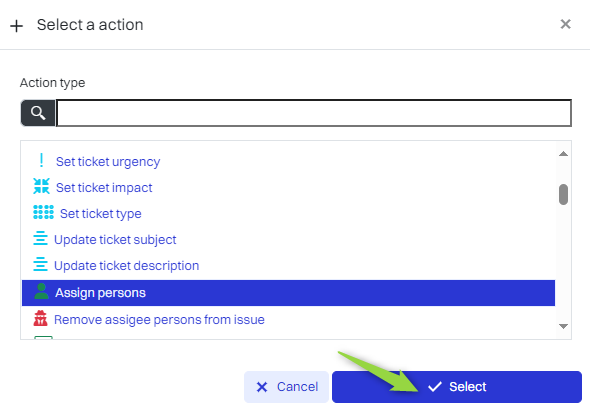
Task: Confirm with the Select button
Action: tap(457, 387)
